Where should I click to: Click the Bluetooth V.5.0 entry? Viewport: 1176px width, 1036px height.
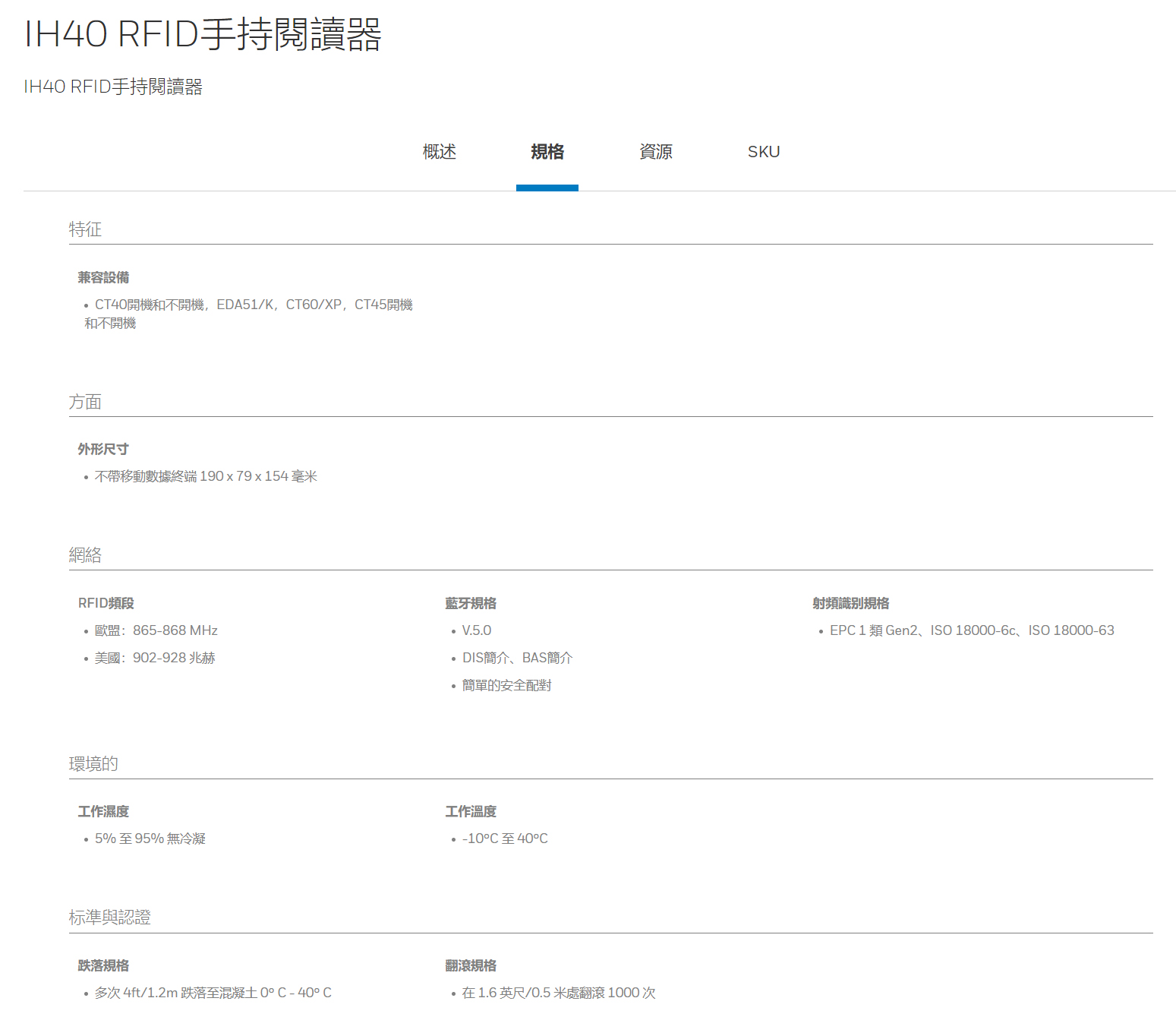click(476, 630)
